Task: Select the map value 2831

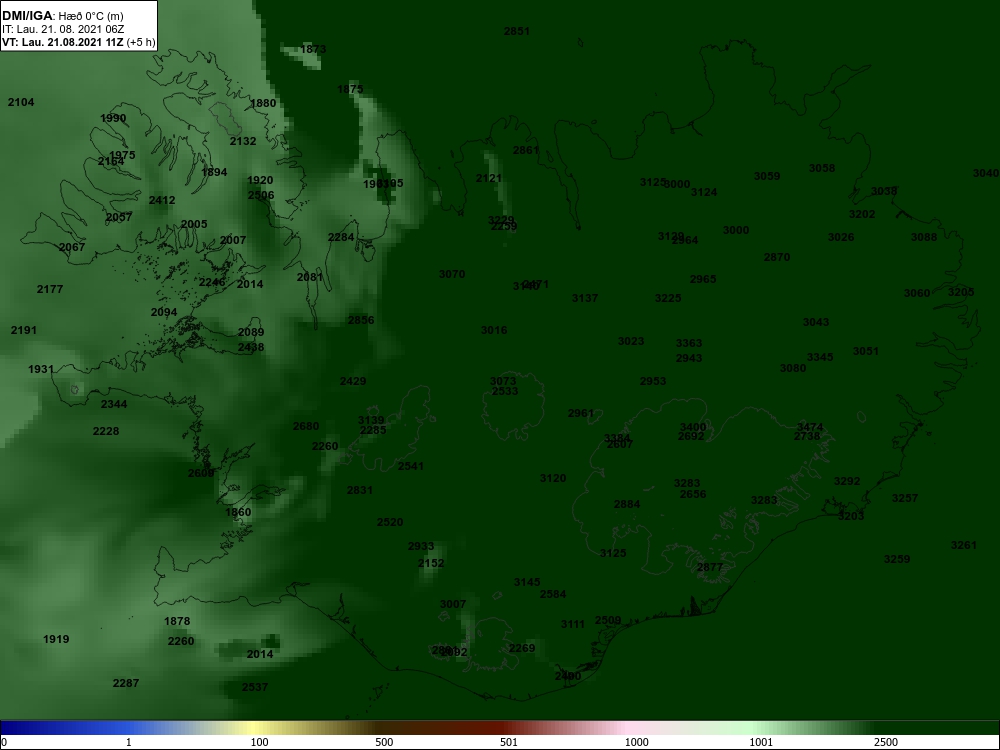Action: pos(360,490)
